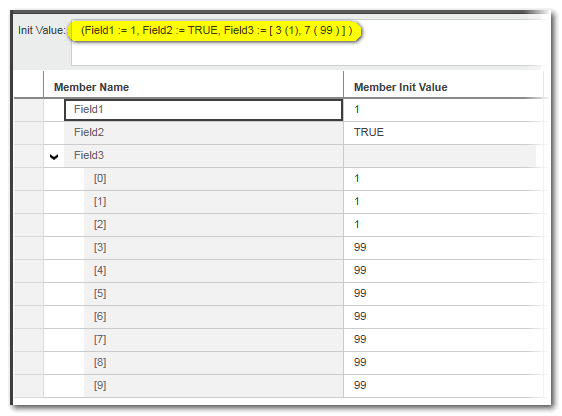This screenshot has width=562, height=416.
Task: Edit init value of element [9]
Action: (x=443, y=386)
